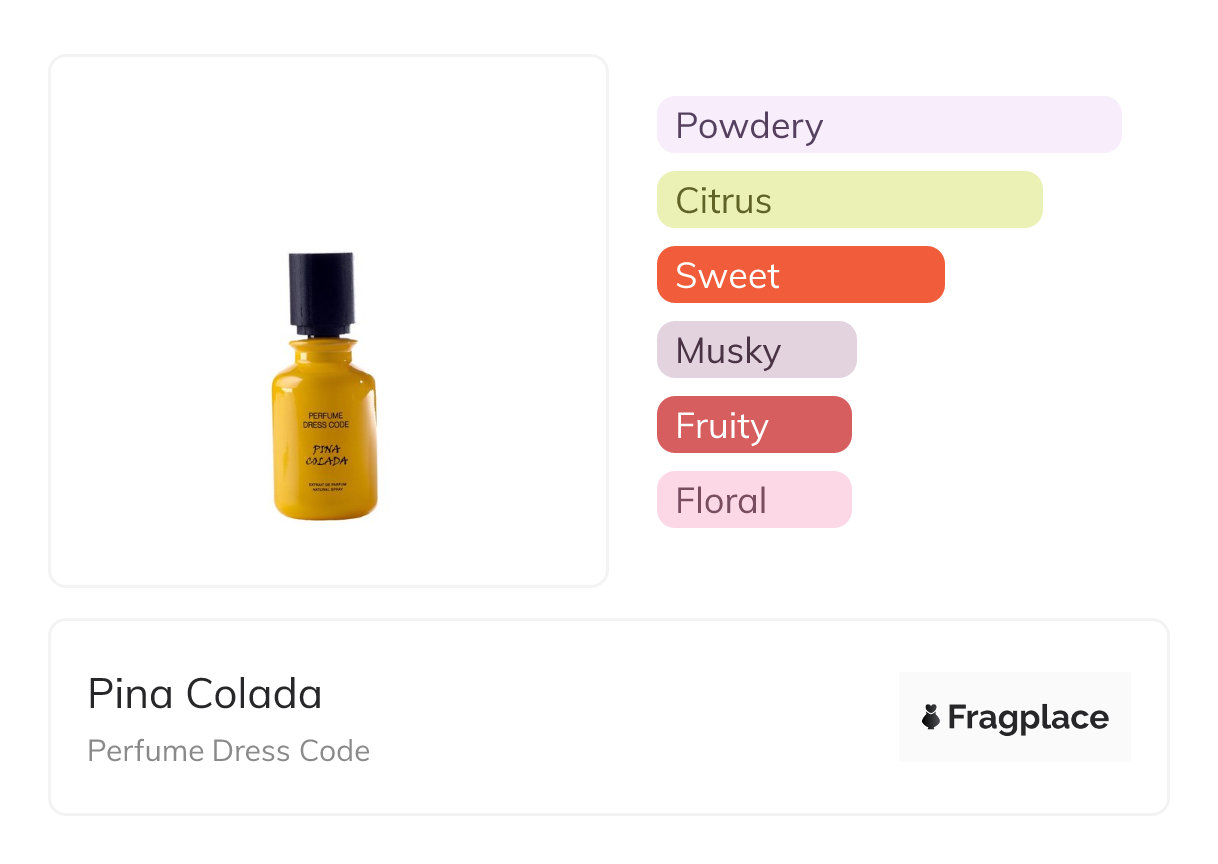Screen dimensions: 1218x864
Task: Select the Citrus accord bar
Action: coord(849,200)
